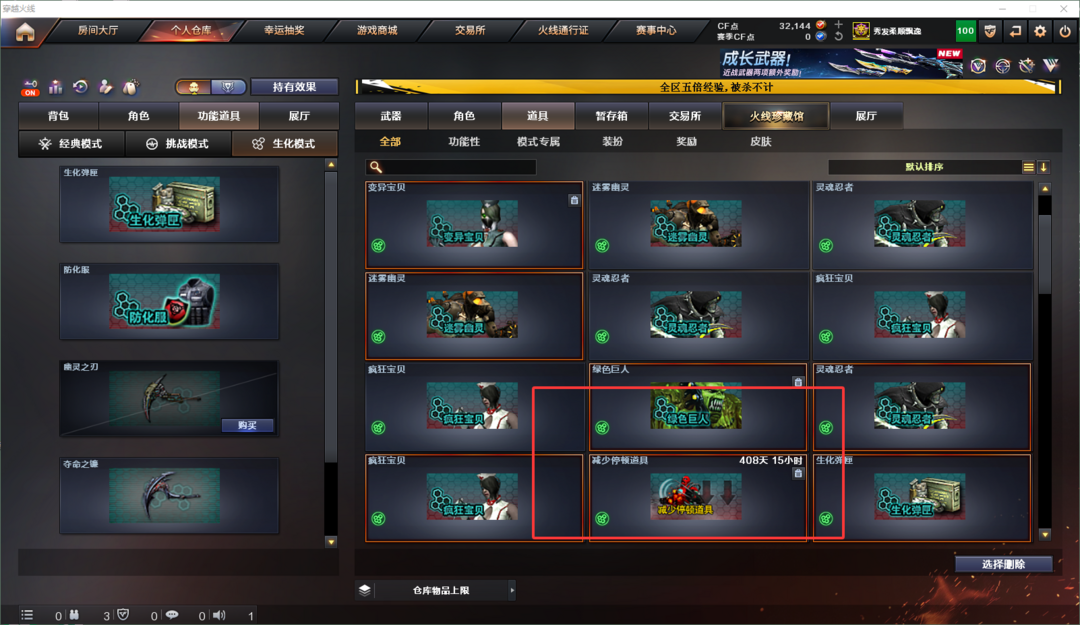Click the plus icon to recharge CF points
This screenshot has width=1080, height=625.
click(838, 25)
